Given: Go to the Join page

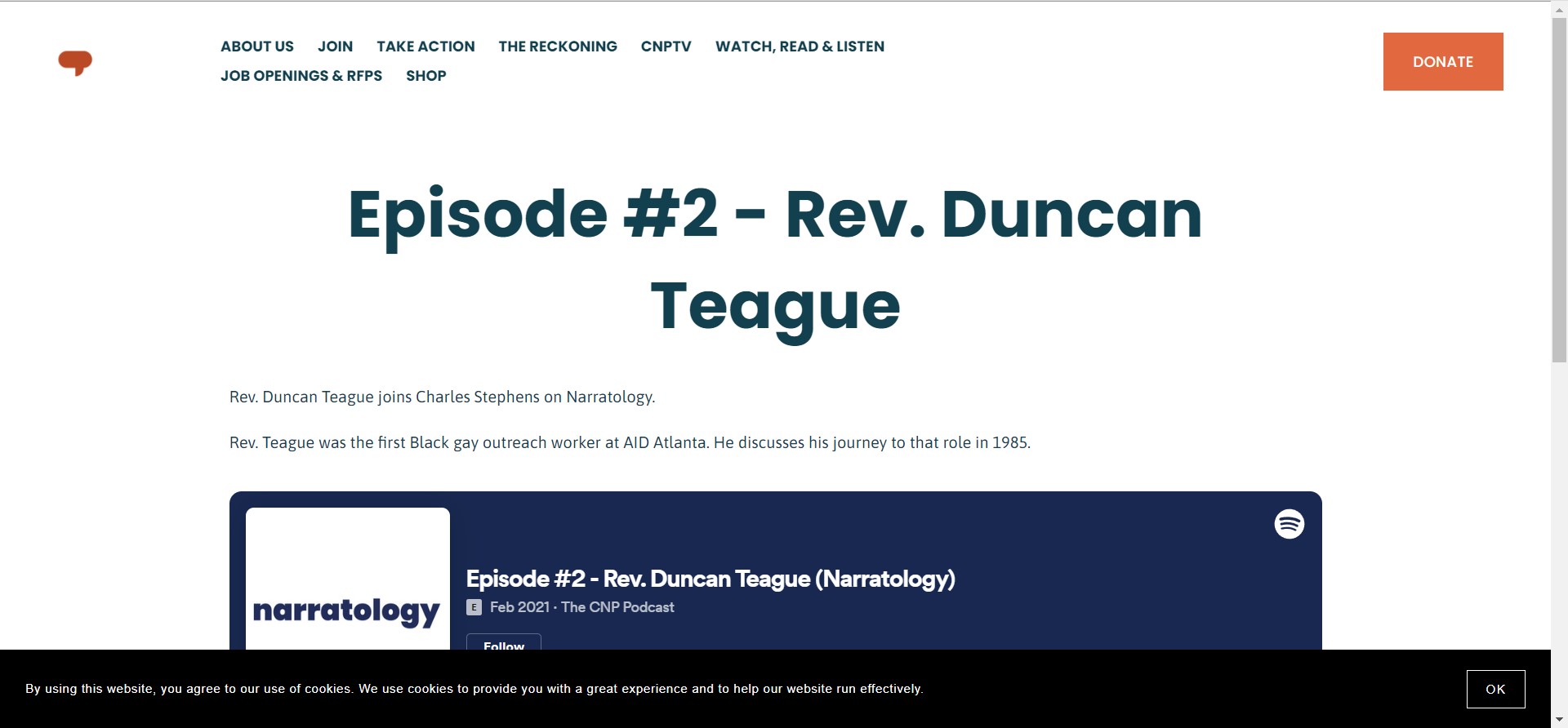Looking at the screenshot, I should click(335, 47).
